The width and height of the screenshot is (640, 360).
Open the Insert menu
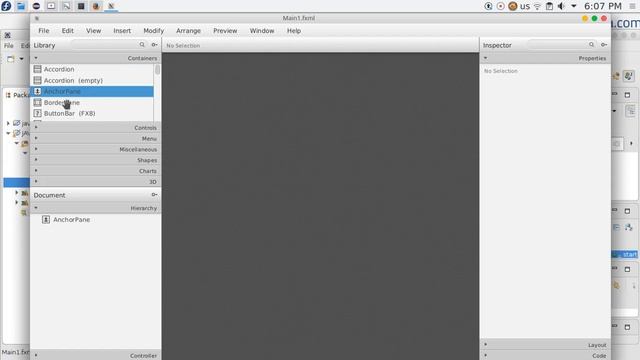(x=122, y=31)
